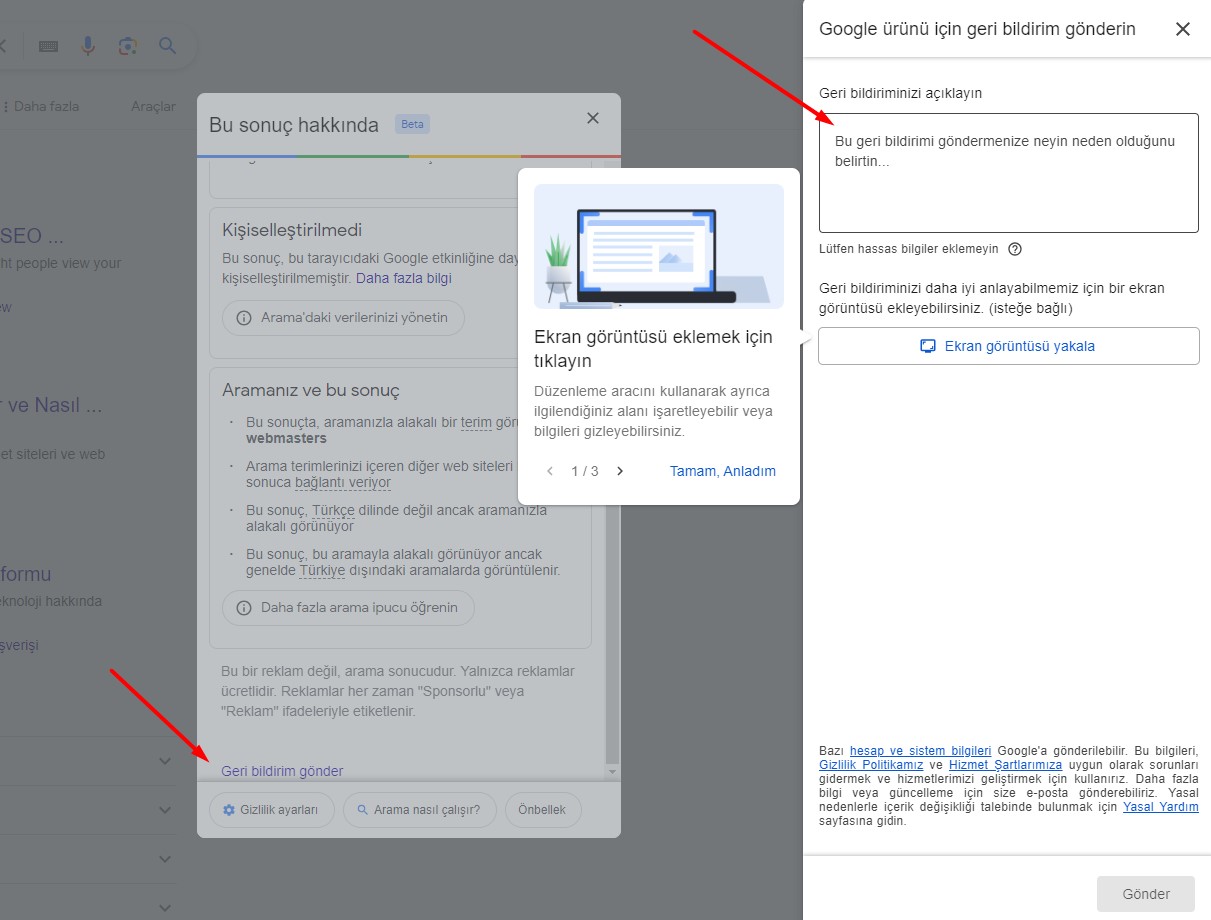Image resolution: width=1211 pixels, height=920 pixels.
Task: Close the Google feedback panel
Action: [1183, 29]
